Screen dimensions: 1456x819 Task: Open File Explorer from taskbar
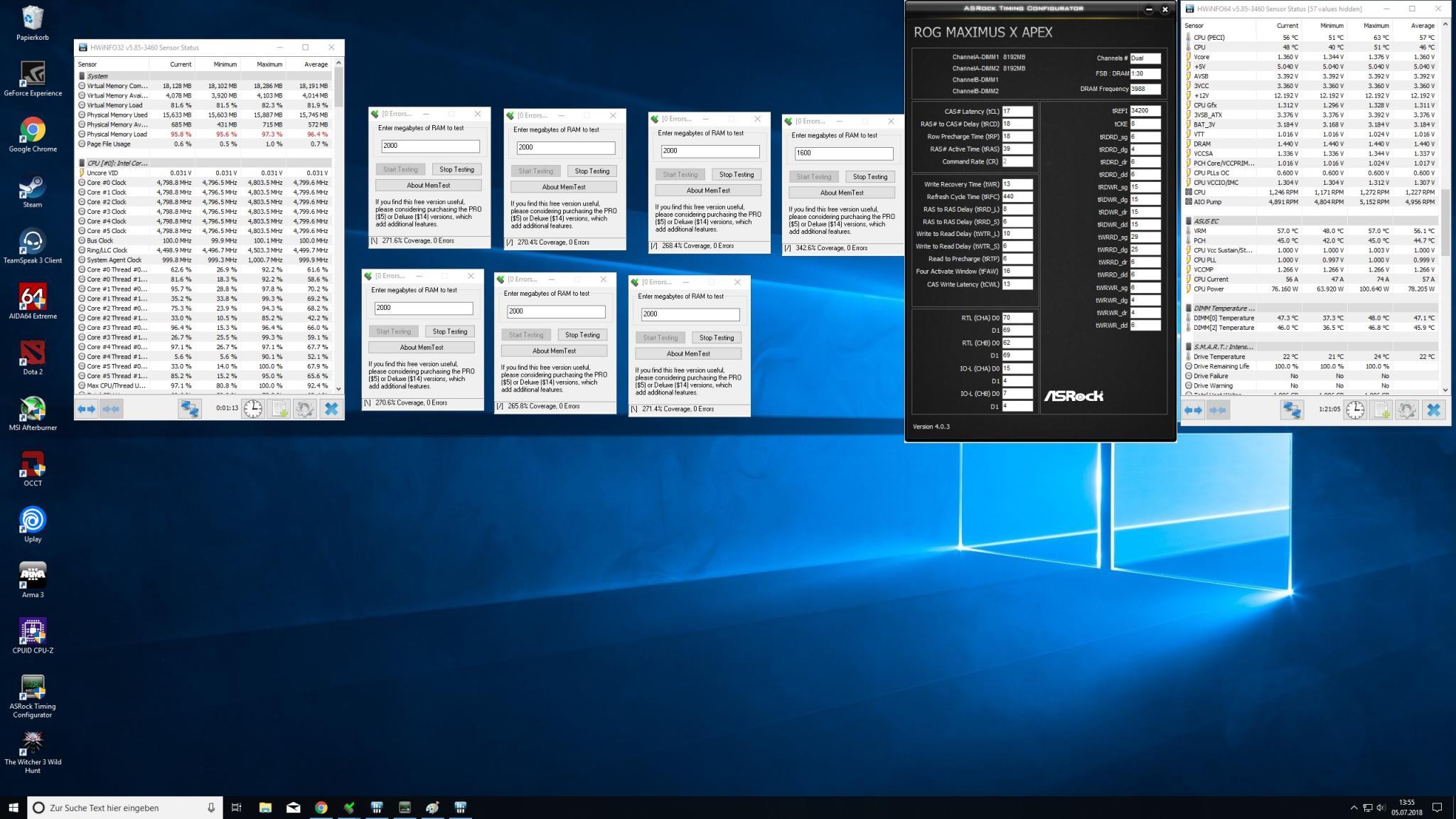coord(265,808)
